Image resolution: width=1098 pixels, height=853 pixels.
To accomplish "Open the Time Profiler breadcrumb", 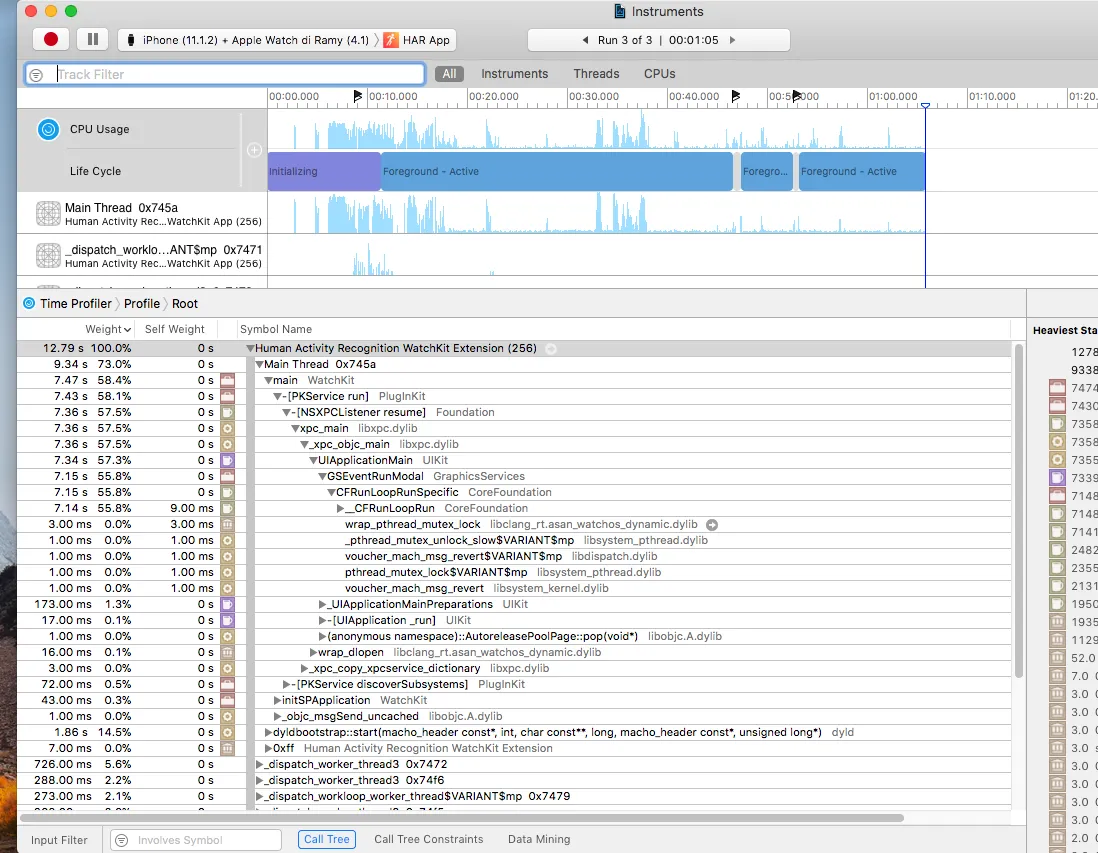I will (75, 303).
